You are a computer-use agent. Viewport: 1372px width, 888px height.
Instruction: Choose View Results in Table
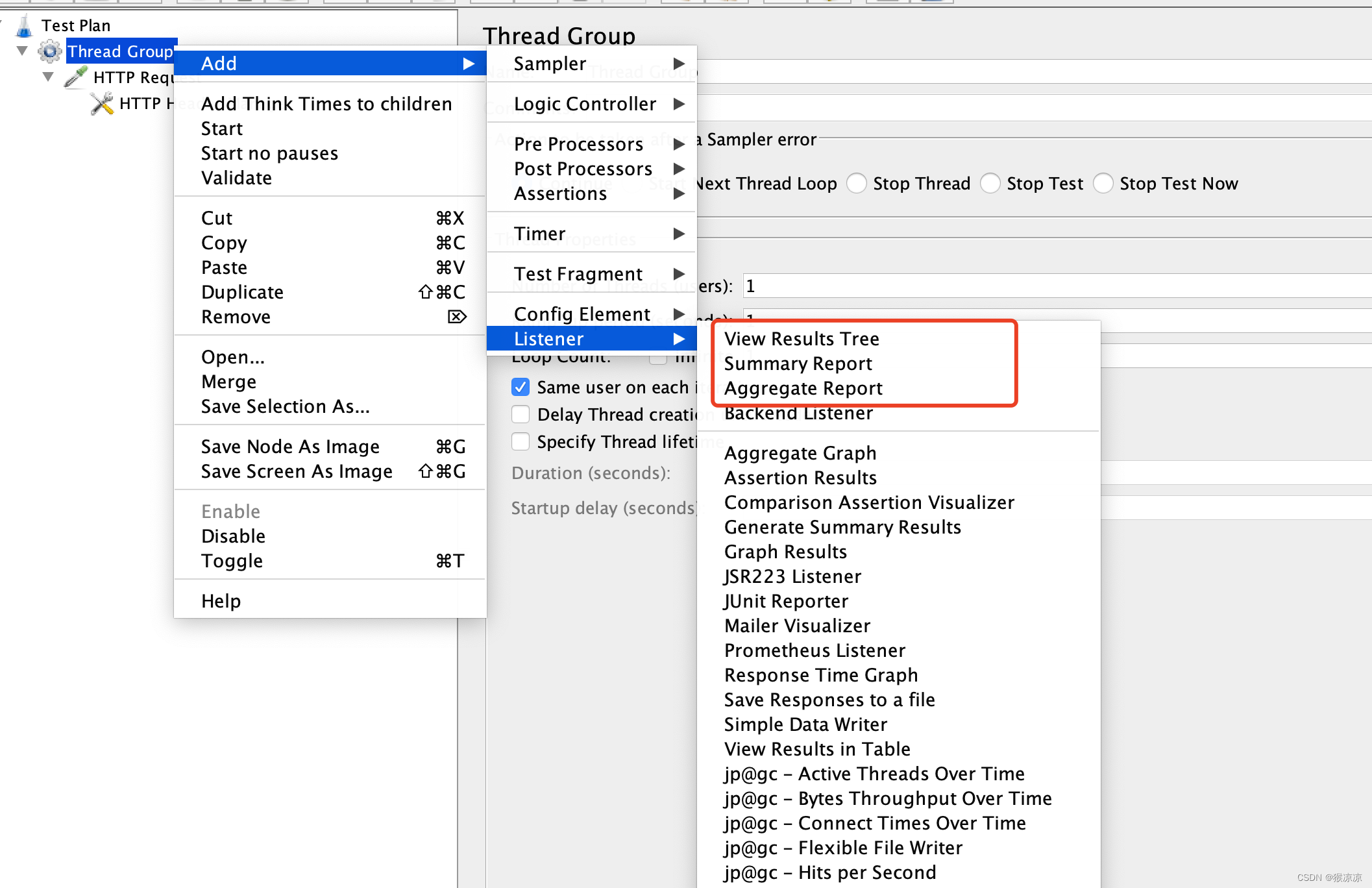tap(818, 749)
